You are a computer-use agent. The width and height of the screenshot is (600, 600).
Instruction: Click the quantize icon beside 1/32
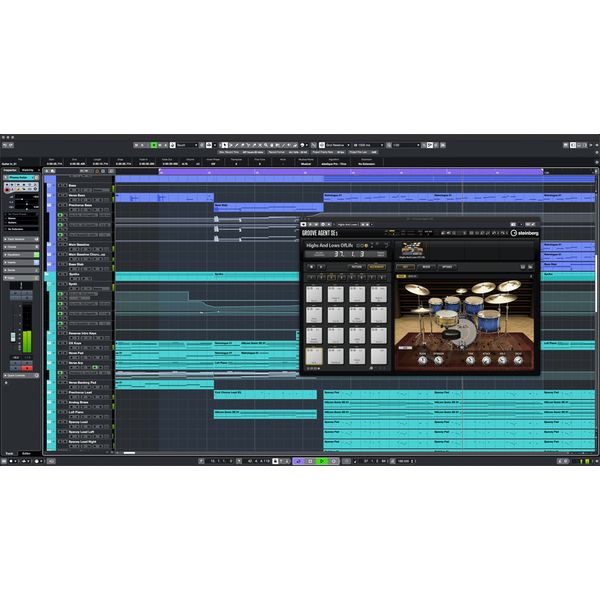(388, 145)
